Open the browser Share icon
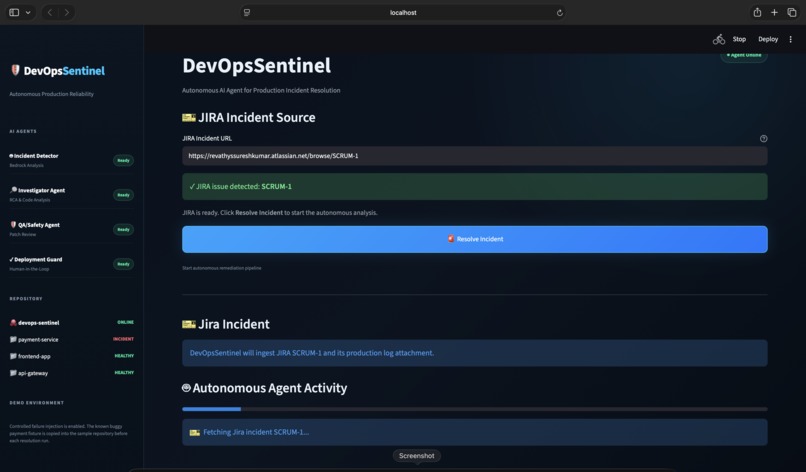 [757, 12]
